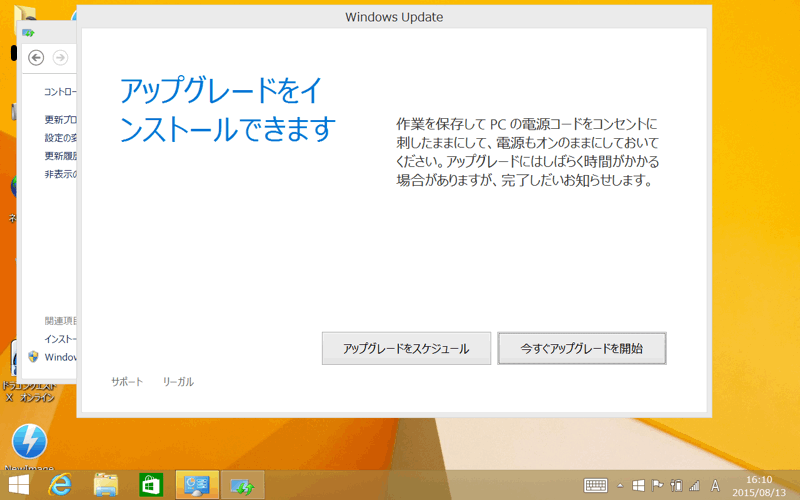Open Windows Store from taskbar
This screenshot has height=500, width=800.
(150, 485)
